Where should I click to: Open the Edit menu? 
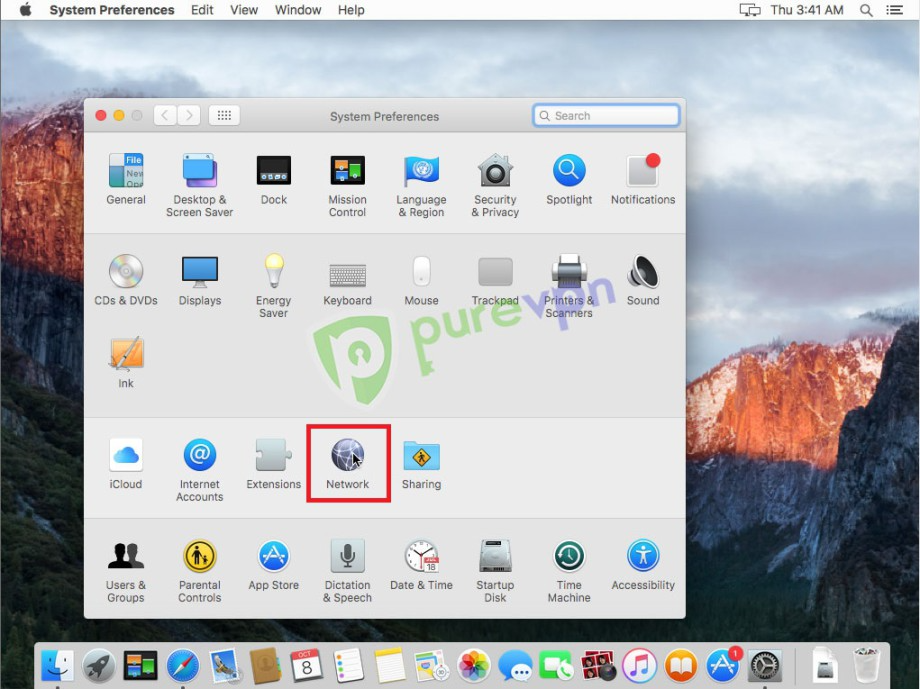coord(202,10)
